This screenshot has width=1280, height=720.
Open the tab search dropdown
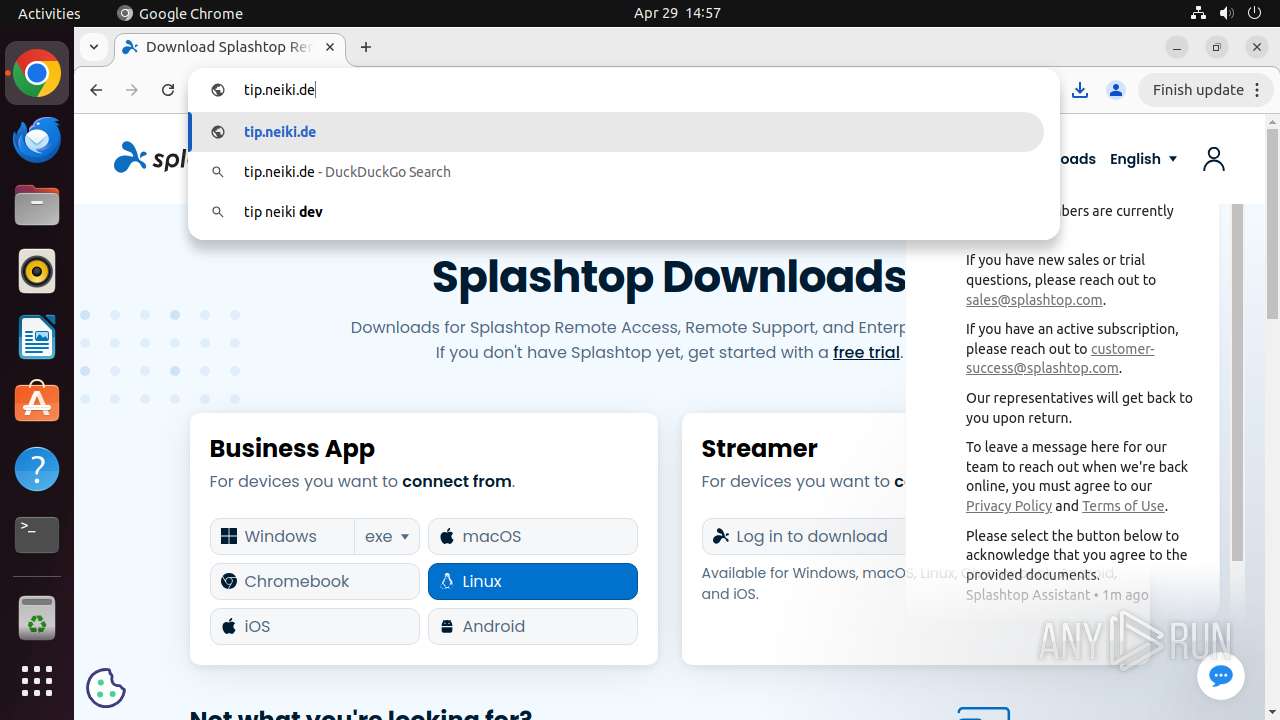93,46
